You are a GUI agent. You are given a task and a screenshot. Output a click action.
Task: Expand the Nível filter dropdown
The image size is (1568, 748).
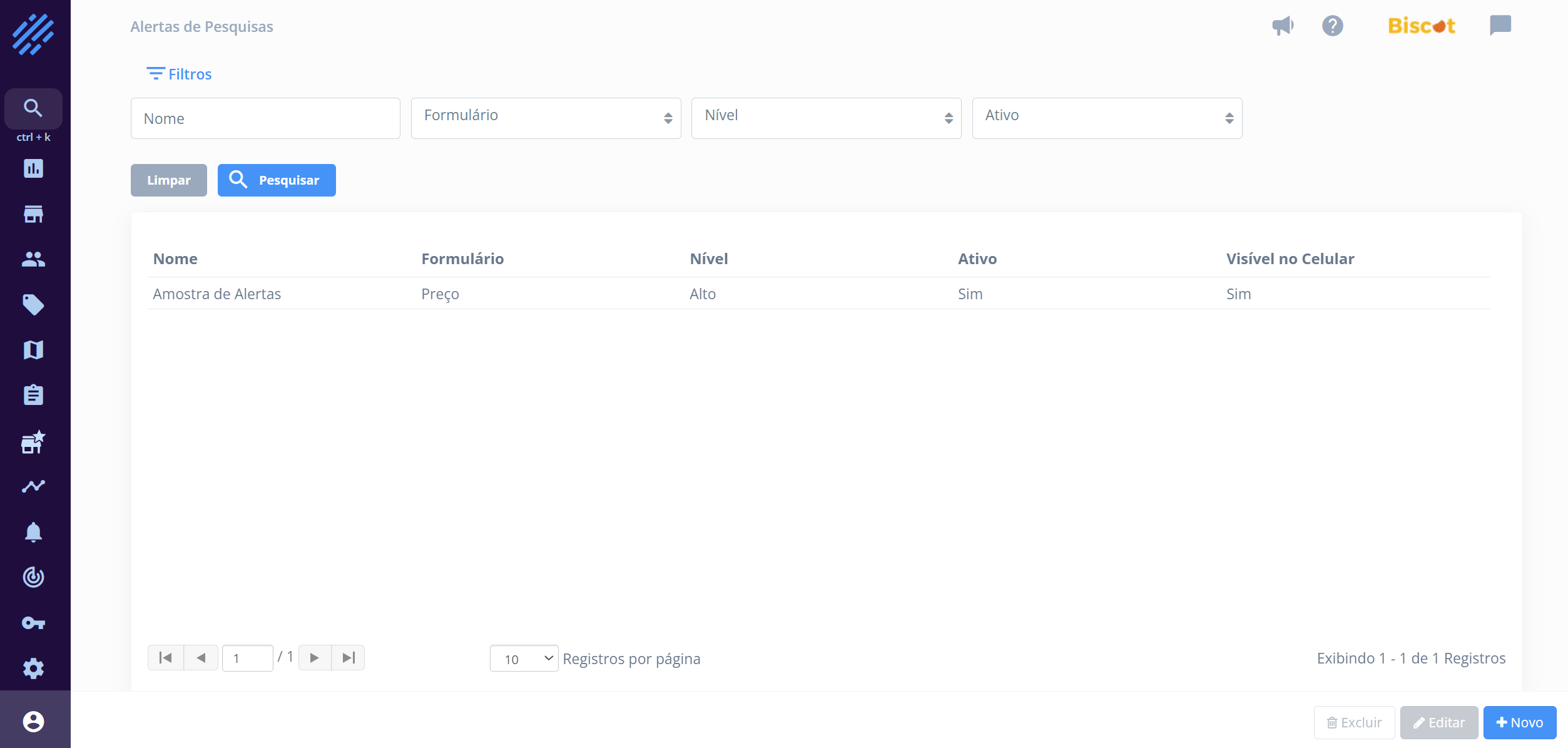click(x=826, y=118)
